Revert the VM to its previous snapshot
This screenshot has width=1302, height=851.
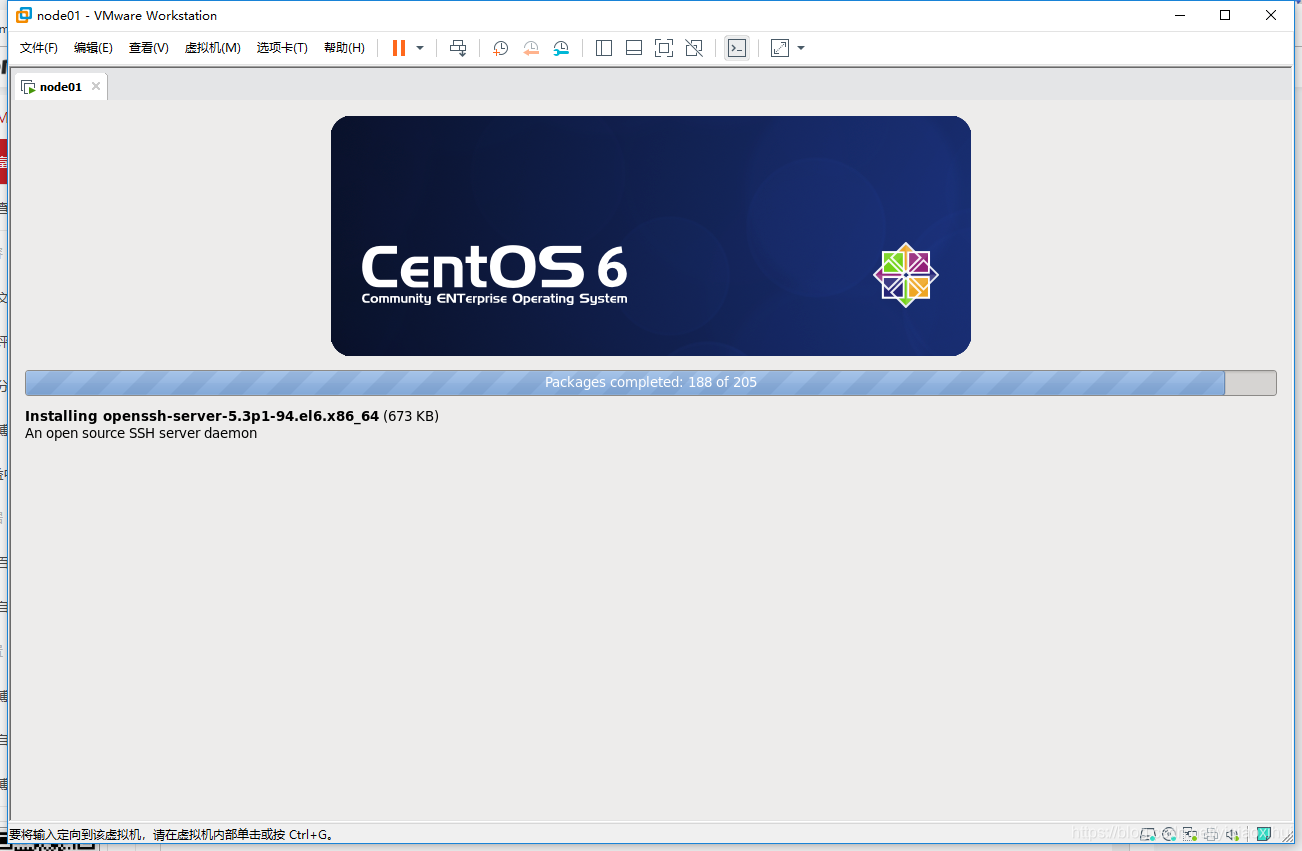coord(531,48)
